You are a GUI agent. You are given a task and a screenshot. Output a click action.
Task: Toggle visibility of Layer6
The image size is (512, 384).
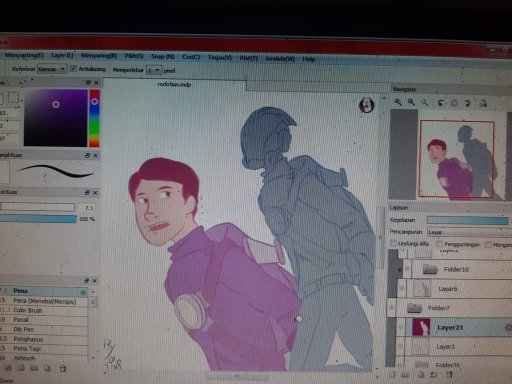402,288
